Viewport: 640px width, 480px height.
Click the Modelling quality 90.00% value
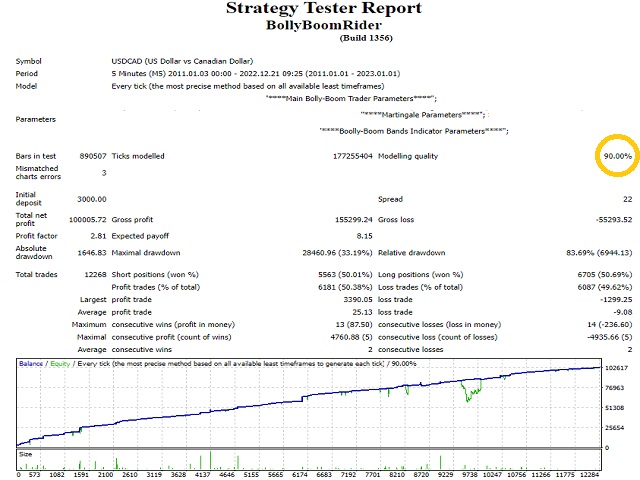(x=618, y=156)
